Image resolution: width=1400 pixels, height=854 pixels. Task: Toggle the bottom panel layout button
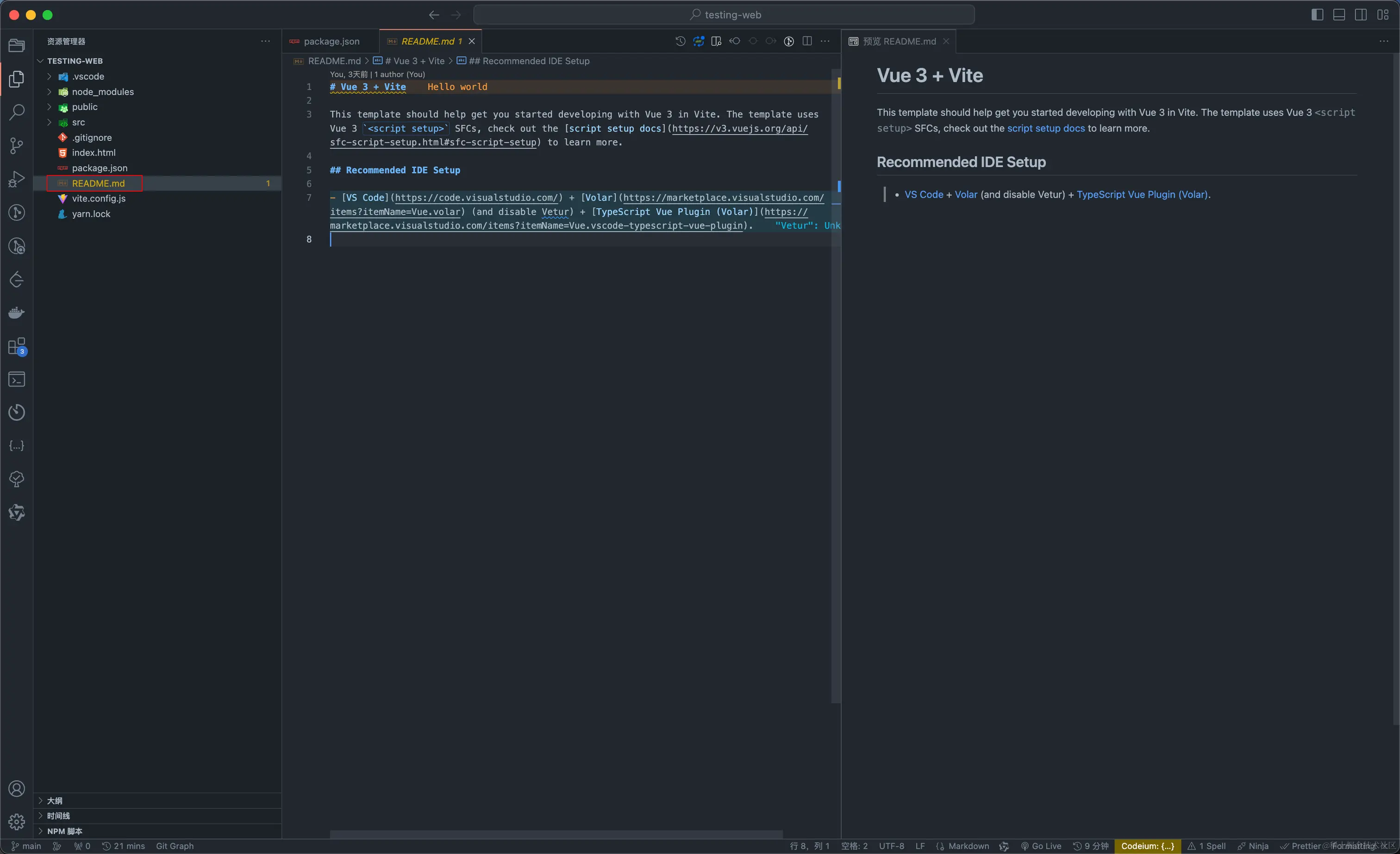pyautogui.click(x=1338, y=15)
